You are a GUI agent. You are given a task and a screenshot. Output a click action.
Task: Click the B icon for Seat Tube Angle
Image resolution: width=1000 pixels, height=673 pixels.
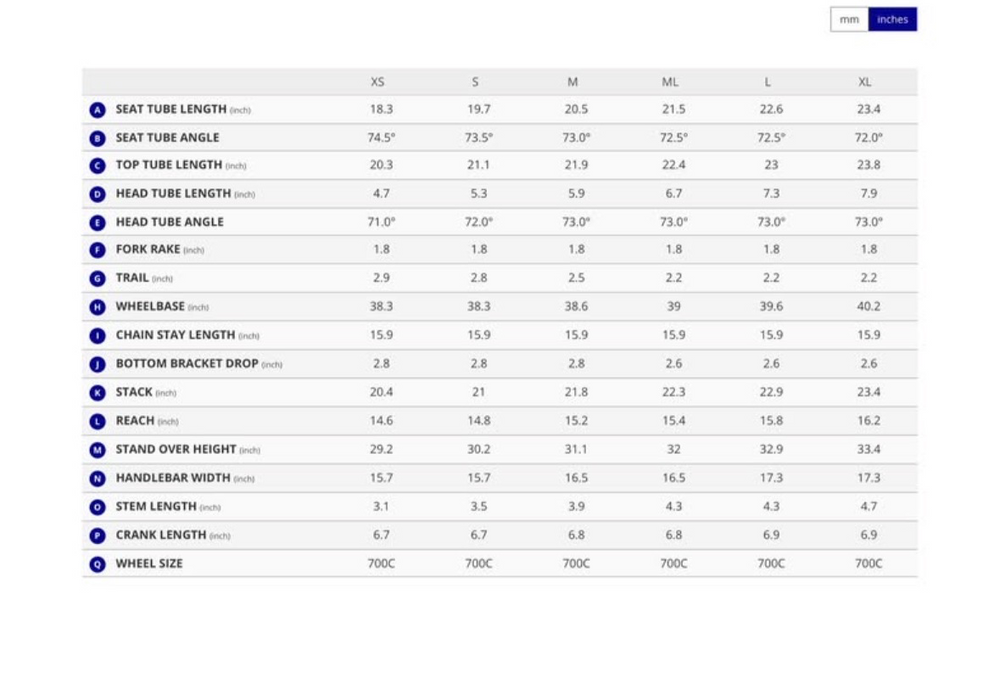[x=98, y=138]
